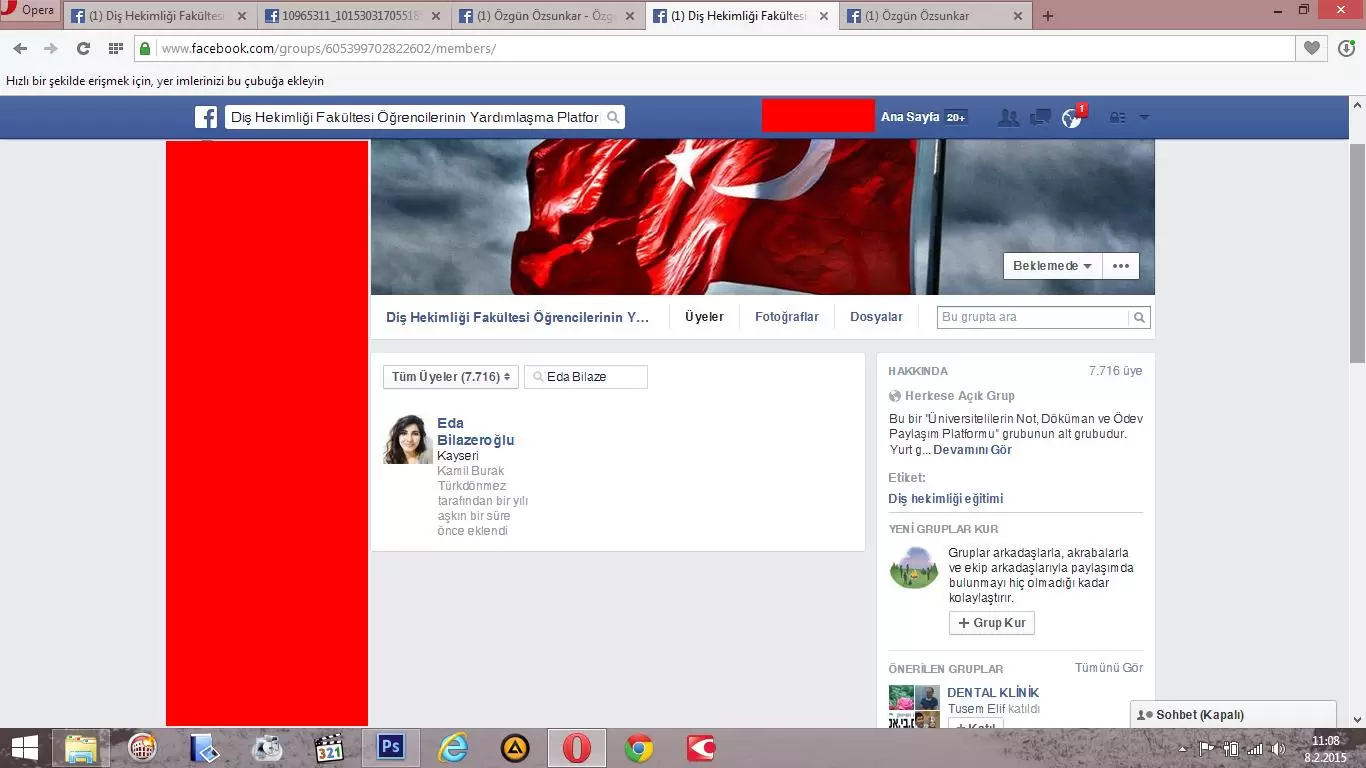
Task: Open the notifications globe icon
Action: [x=1072, y=118]
